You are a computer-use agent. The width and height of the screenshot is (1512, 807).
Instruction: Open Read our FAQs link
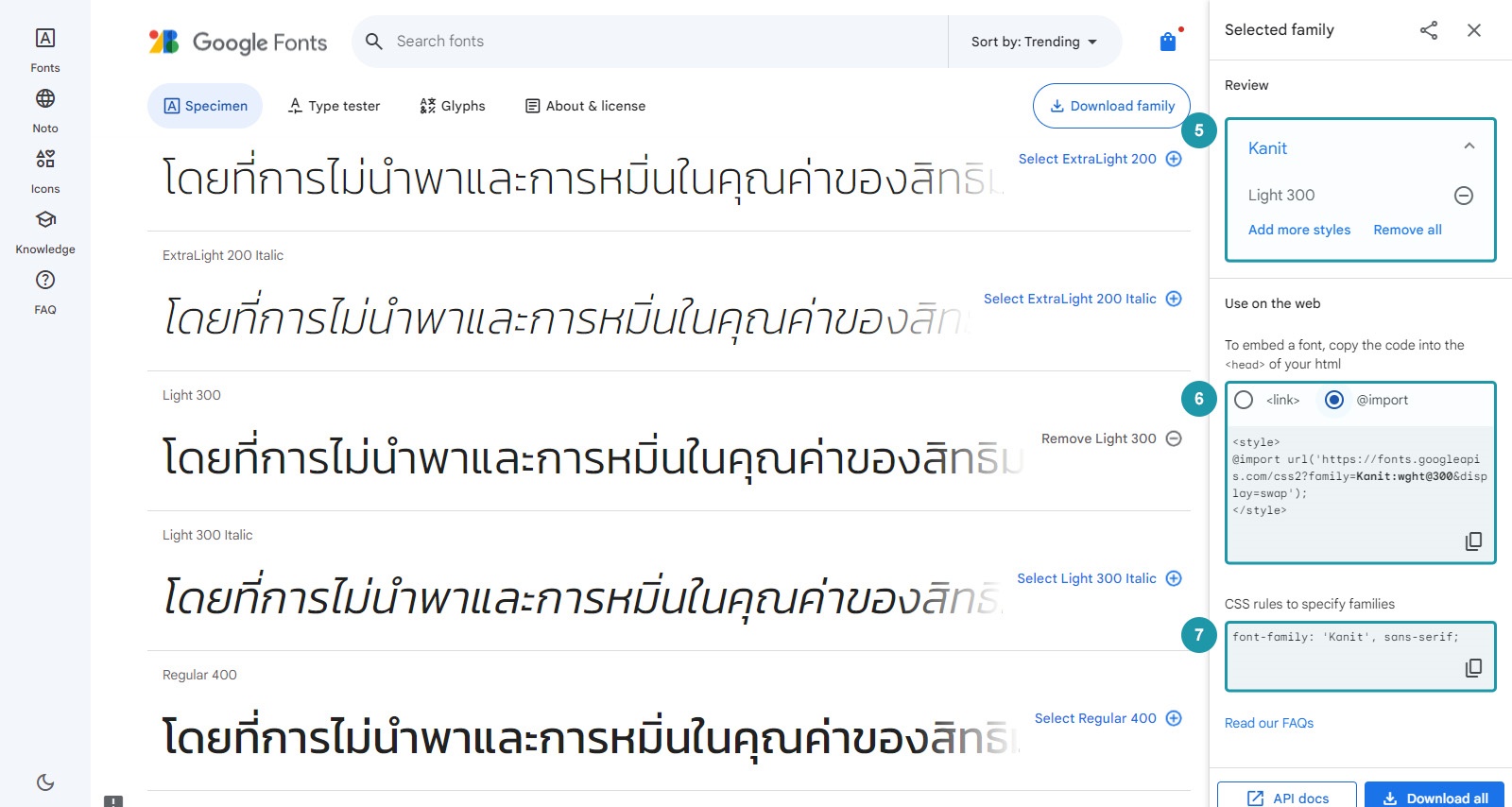click(x=1269, y=723)
